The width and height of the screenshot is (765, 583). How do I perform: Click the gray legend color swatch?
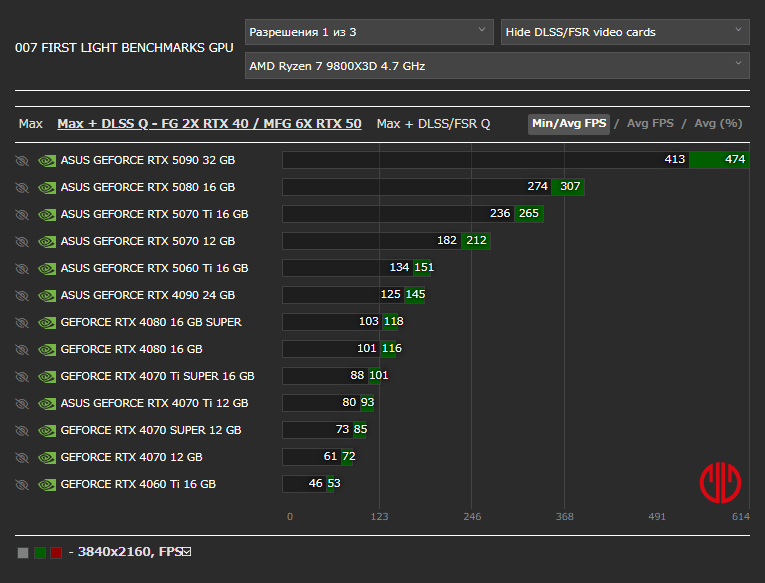click(x=23, y=553)
